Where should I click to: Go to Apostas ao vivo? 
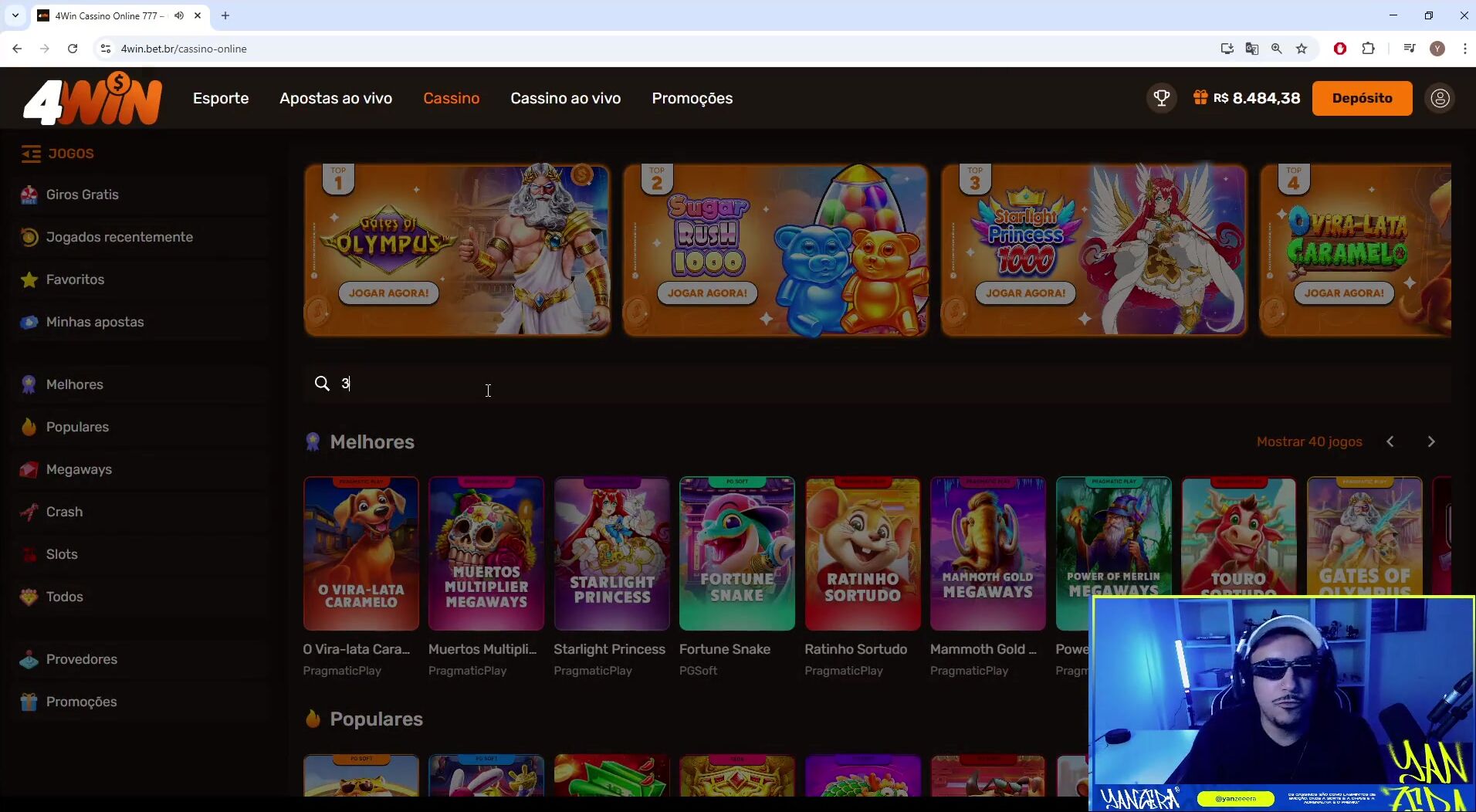tap(336, 98)
